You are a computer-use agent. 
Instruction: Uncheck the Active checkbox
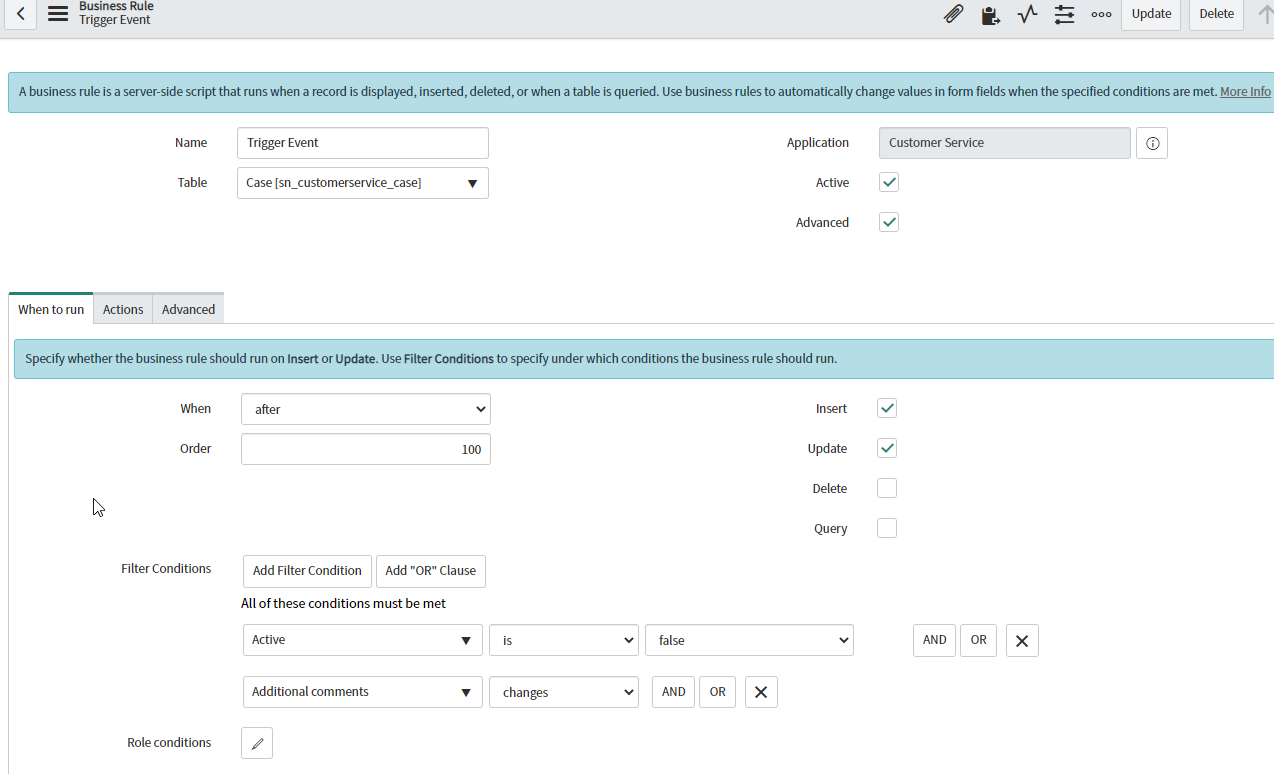point(888,182)
